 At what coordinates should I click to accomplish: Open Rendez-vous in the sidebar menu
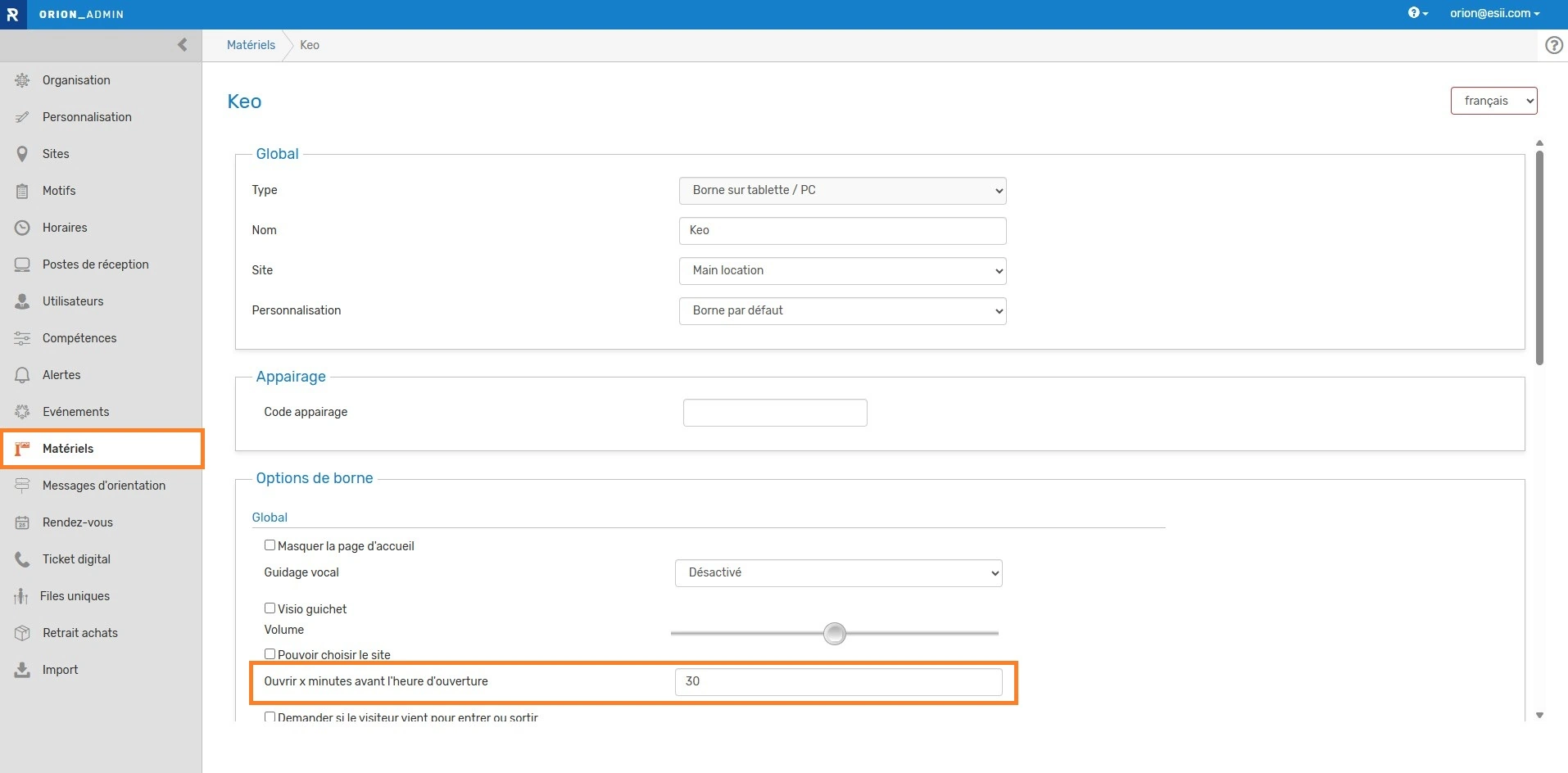[x=78, y=522]
